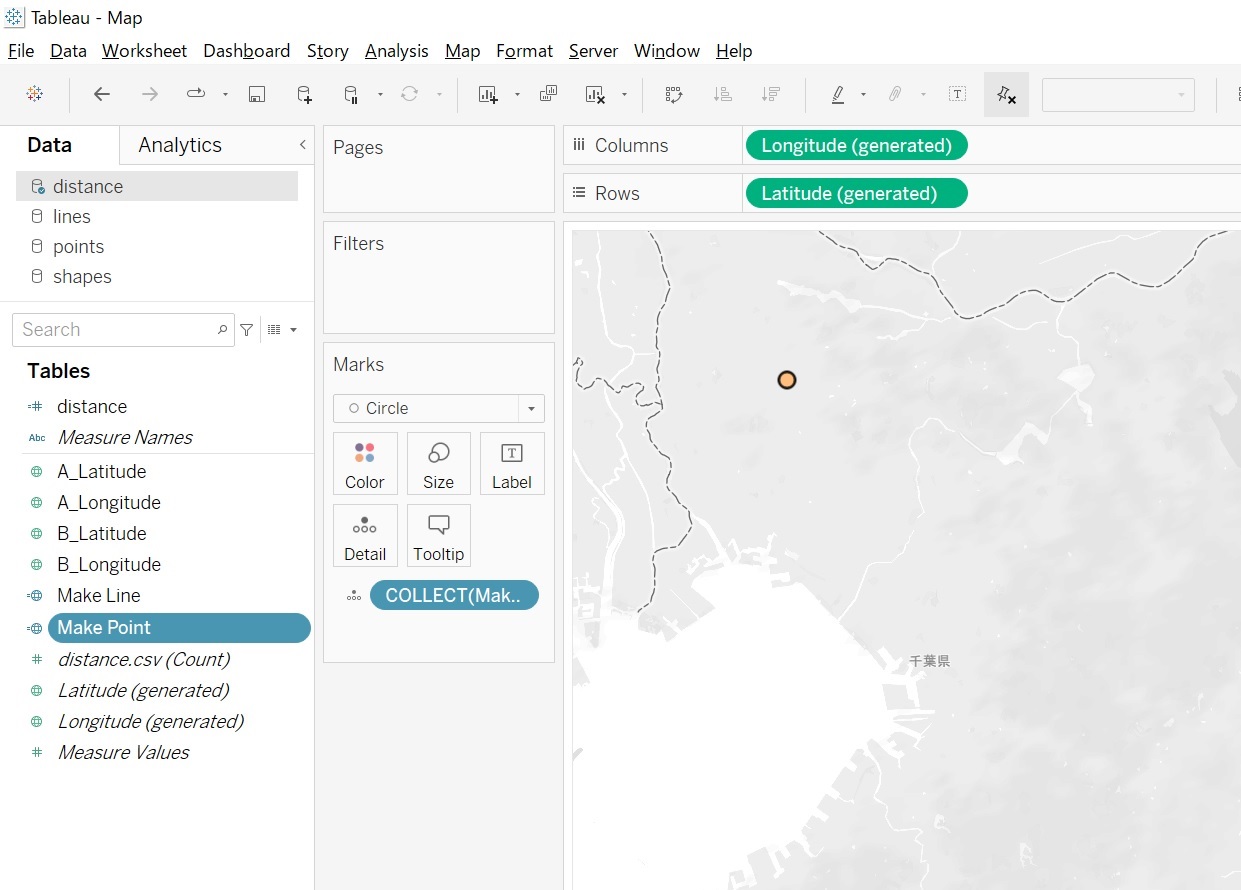Select the Longitude (generated) pill on Columns

click(856, 145)
